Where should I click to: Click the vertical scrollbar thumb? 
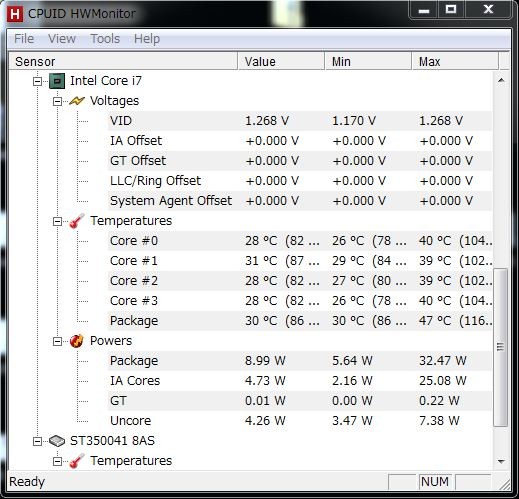(500, 347)
